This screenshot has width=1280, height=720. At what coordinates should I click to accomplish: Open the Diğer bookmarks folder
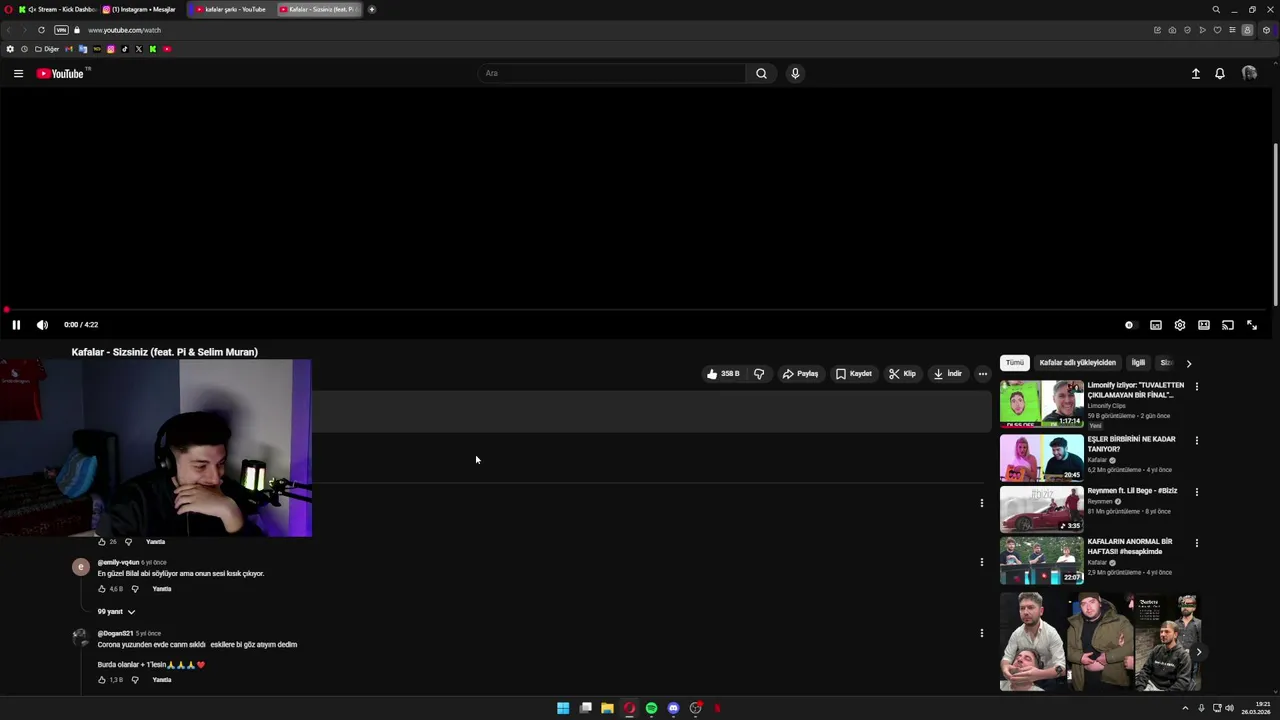[x=47, y=49]
